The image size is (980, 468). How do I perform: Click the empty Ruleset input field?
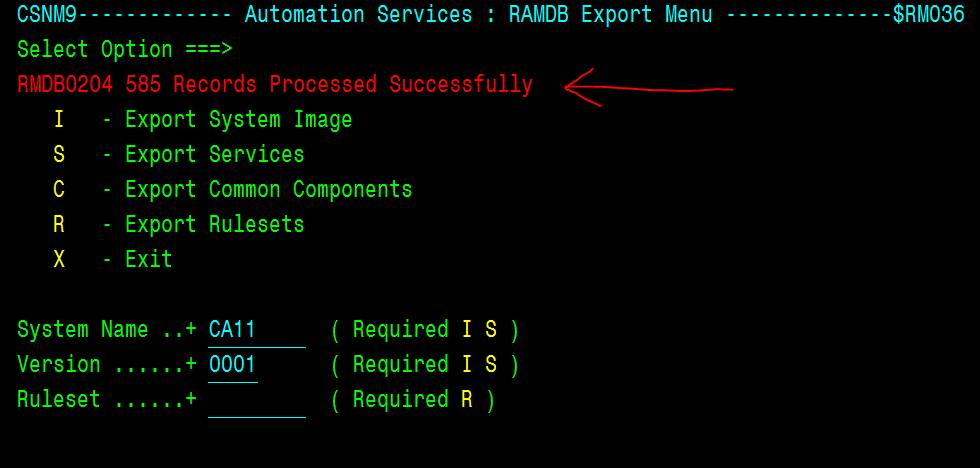point(257,401)
